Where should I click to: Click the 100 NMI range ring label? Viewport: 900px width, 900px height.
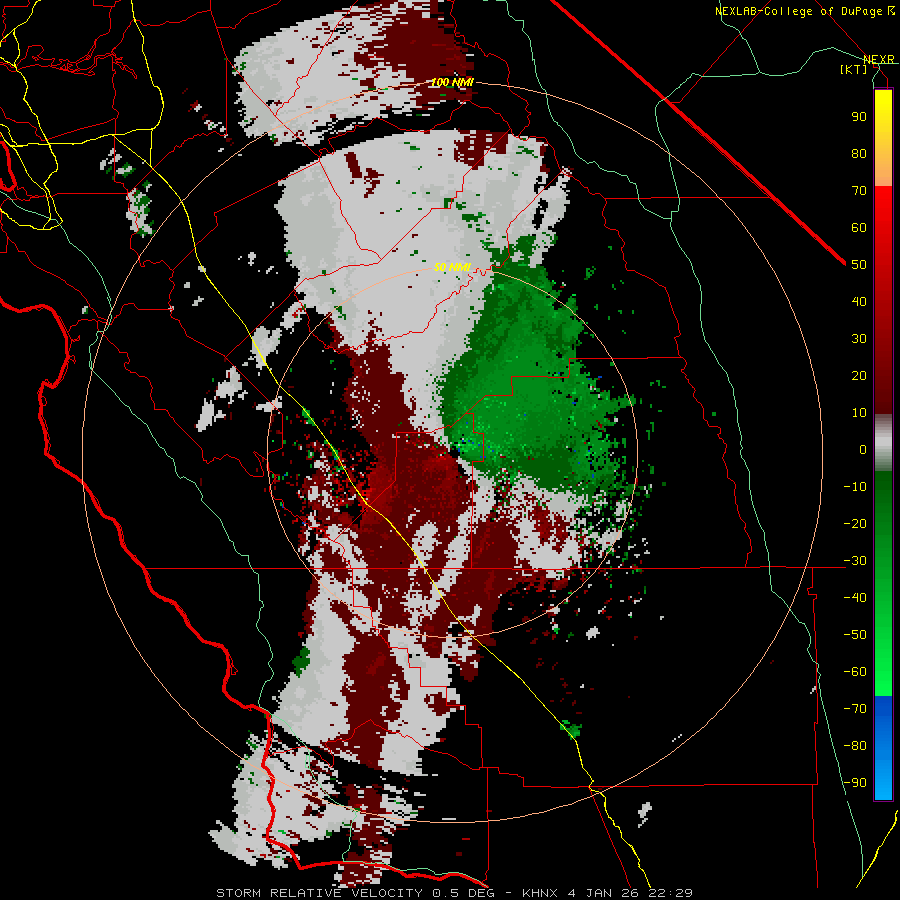[x=452, y=83]
